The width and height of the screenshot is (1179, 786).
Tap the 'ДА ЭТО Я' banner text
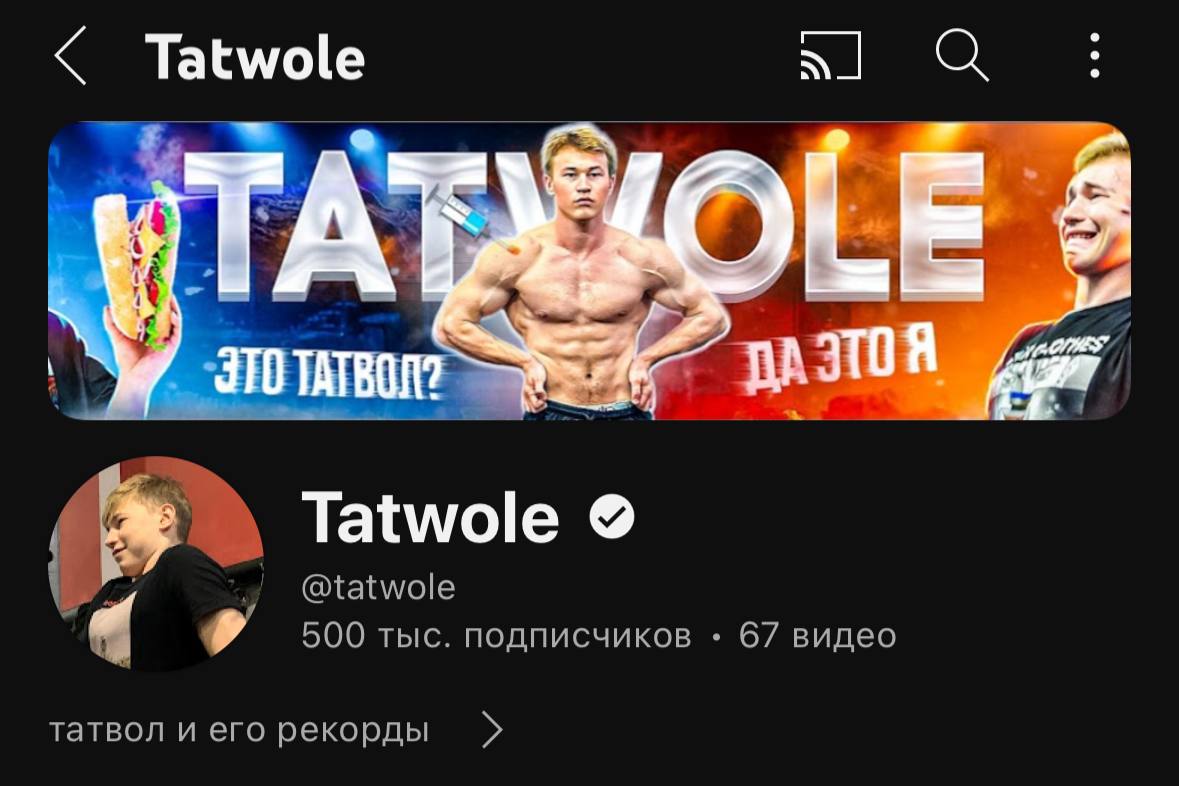point(839,360)
